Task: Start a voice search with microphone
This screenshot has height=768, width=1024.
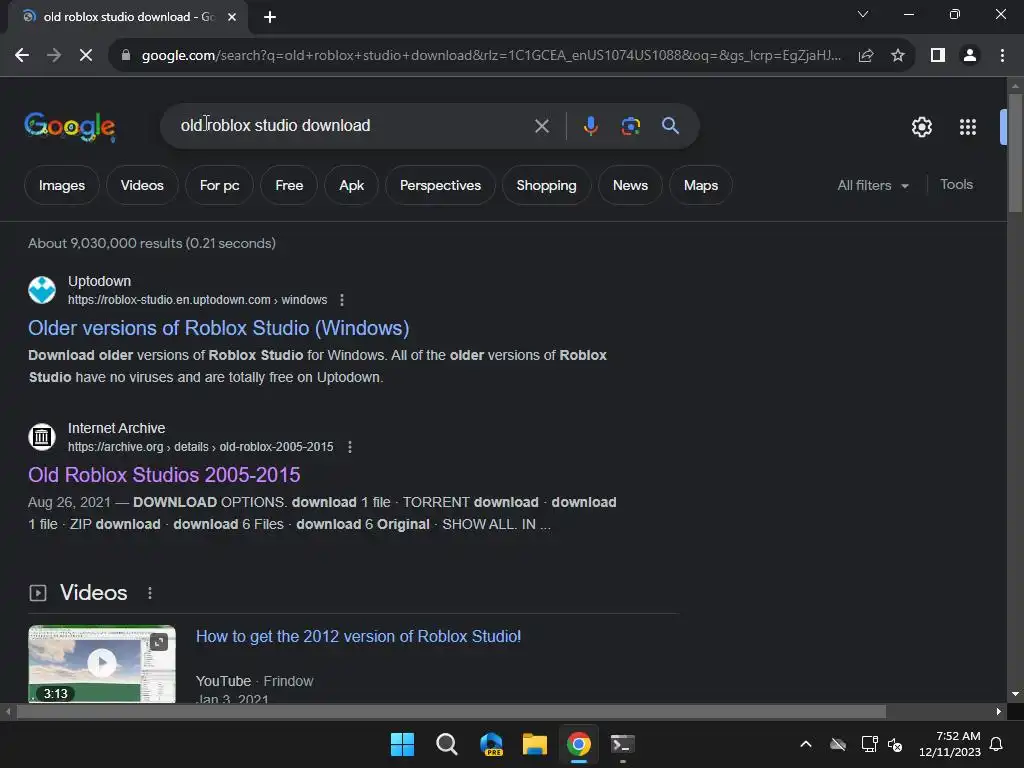Action: coord(590,126)
